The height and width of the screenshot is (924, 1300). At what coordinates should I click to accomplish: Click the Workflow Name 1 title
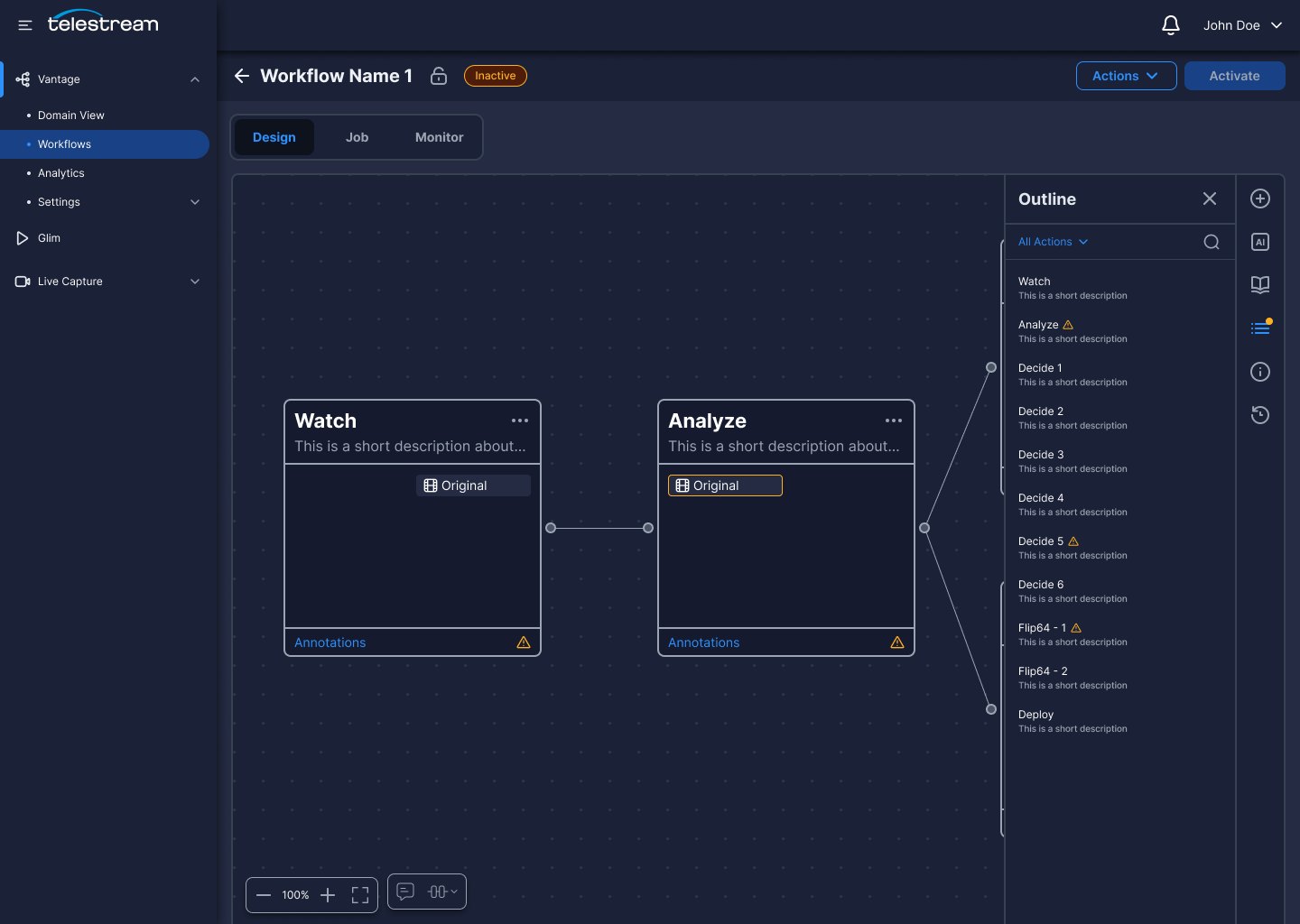pos(336,76)
